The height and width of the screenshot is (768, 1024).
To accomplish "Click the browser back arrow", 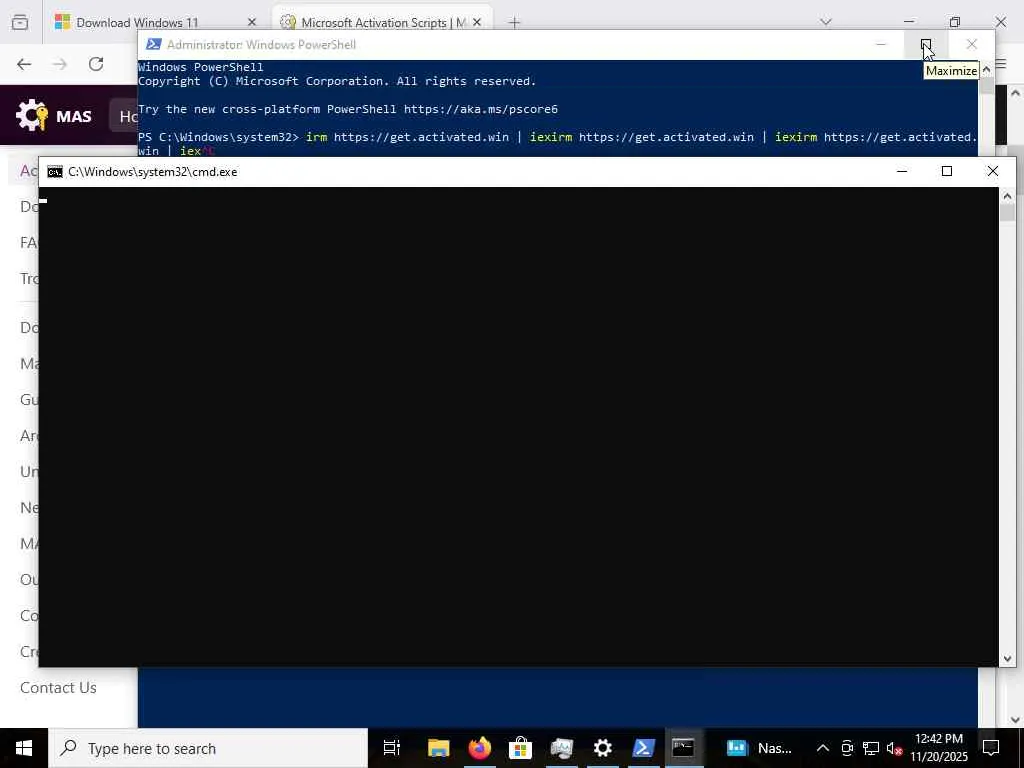I will click(24, 64).
